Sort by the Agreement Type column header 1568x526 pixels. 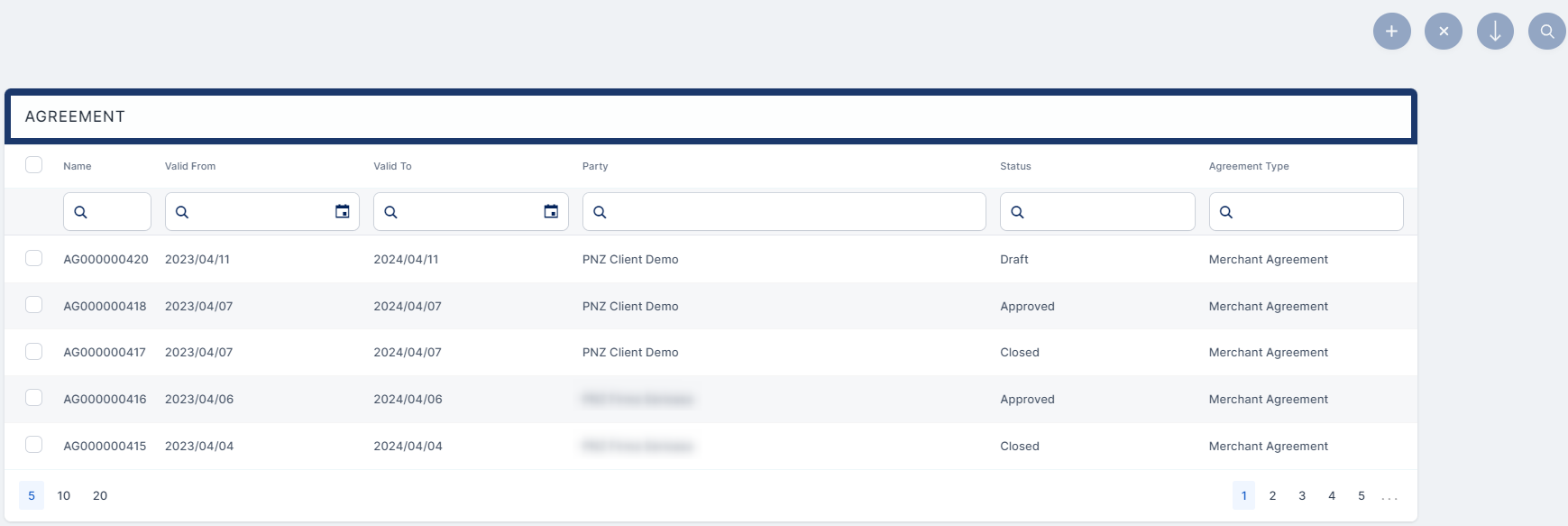tap(1249, 166)
